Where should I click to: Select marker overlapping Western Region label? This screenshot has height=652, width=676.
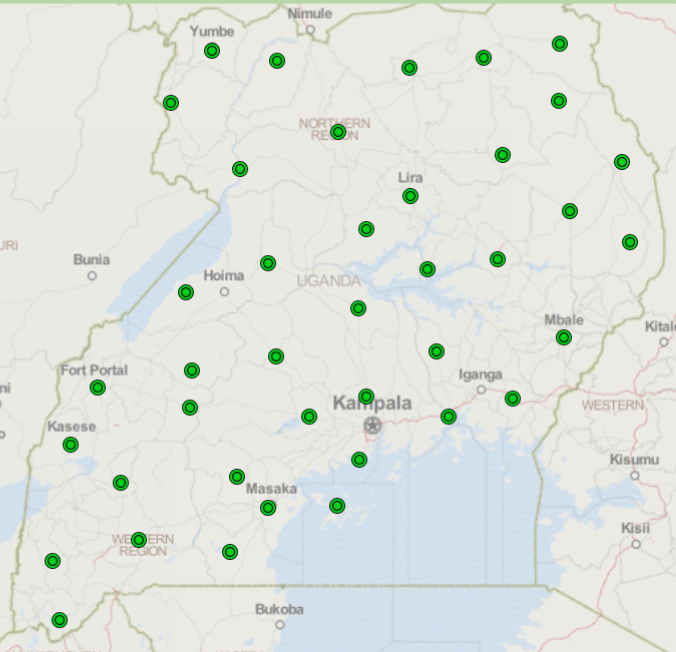pyautogui.click(x=139, y=540)
